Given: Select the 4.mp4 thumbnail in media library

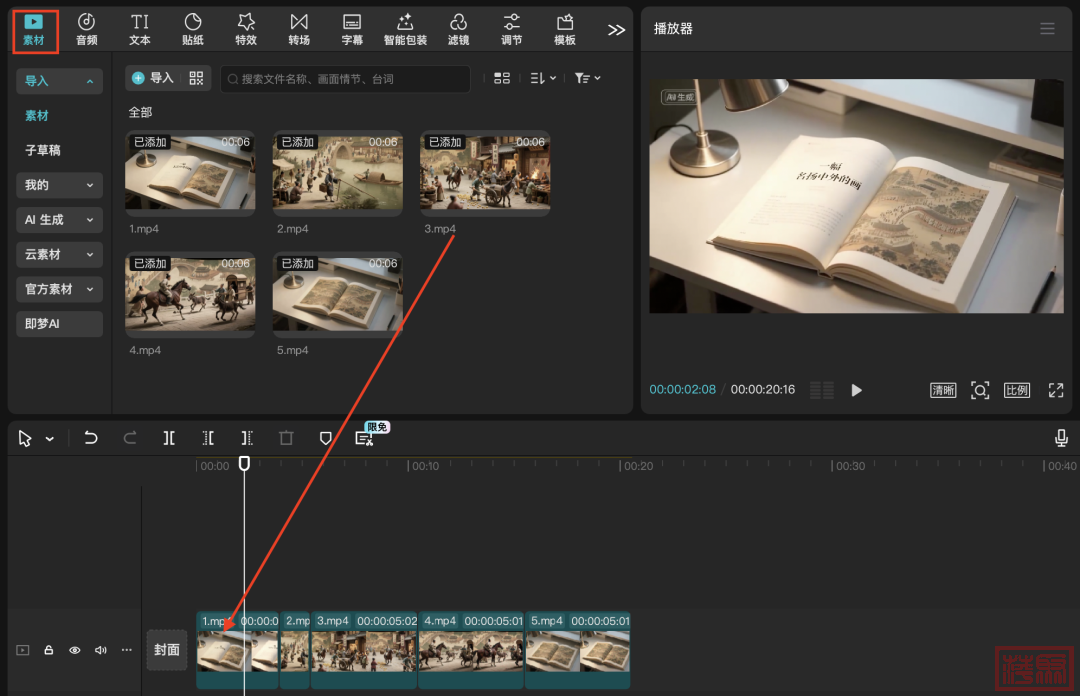Looking at the screenshot, I should tap(190, 295).
